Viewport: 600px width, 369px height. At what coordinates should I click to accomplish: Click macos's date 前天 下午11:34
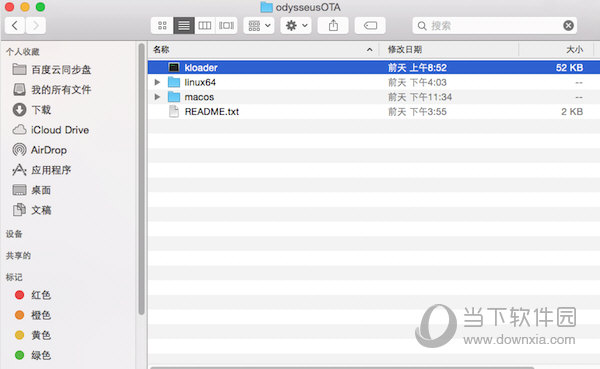point(420,97)
